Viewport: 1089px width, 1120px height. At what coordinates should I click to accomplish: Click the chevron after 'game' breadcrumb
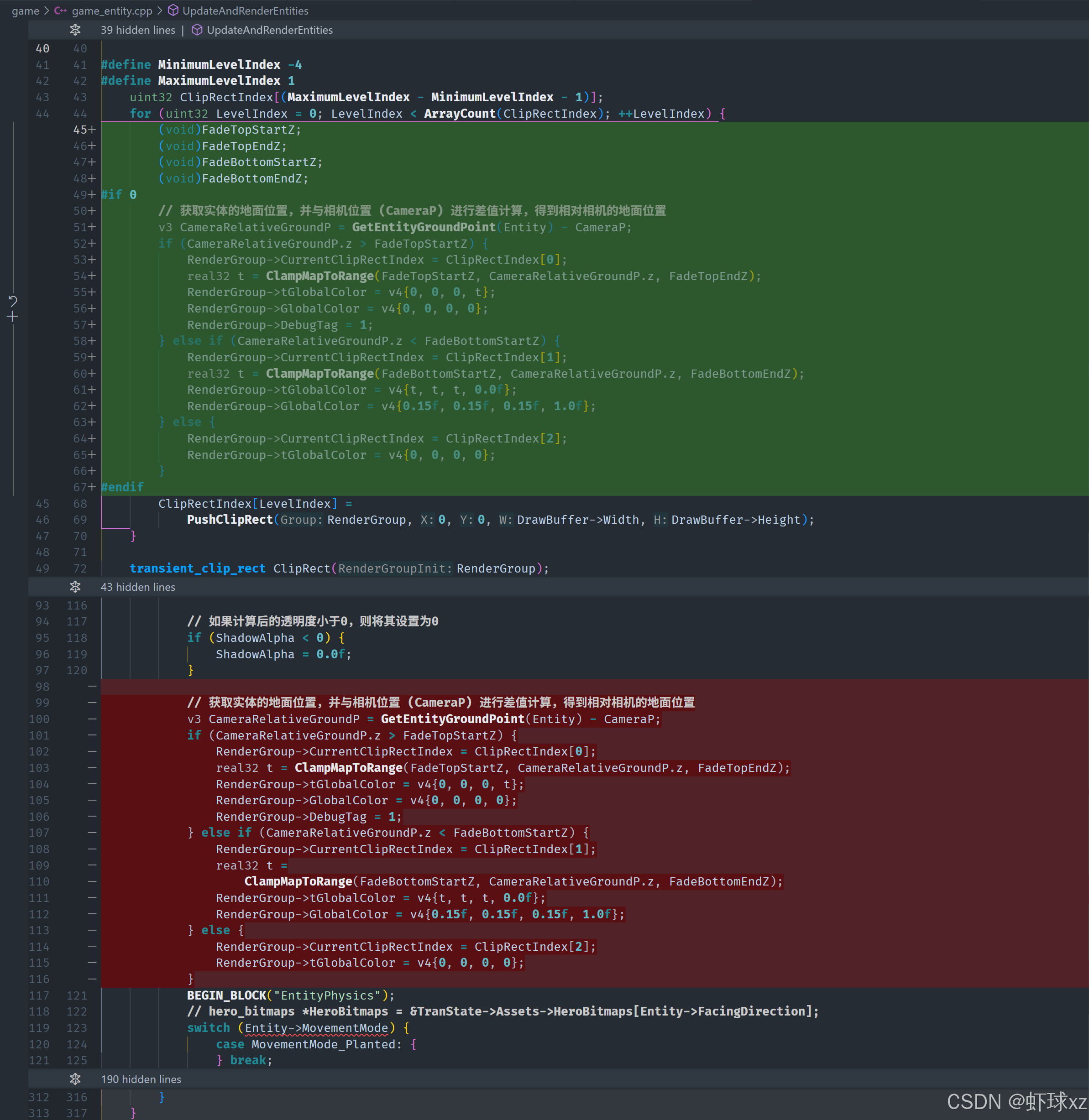coord(47,11)
